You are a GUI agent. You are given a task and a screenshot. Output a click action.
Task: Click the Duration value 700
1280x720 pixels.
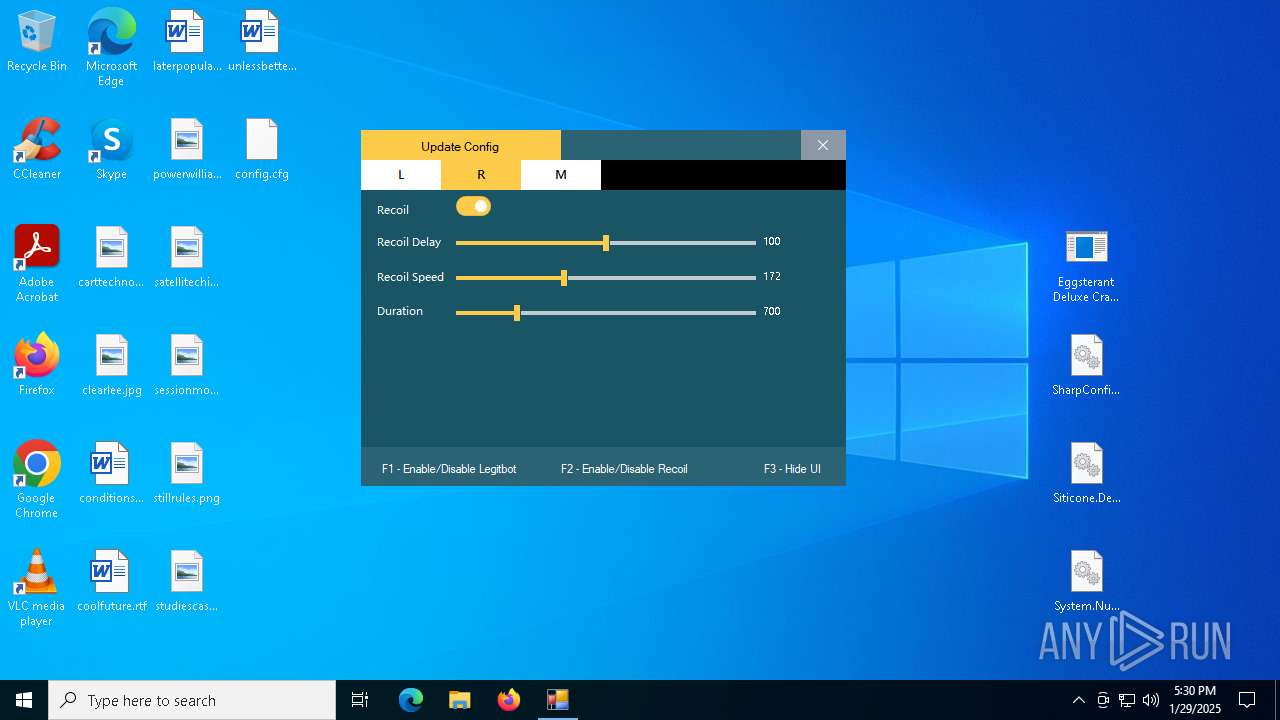772,312
